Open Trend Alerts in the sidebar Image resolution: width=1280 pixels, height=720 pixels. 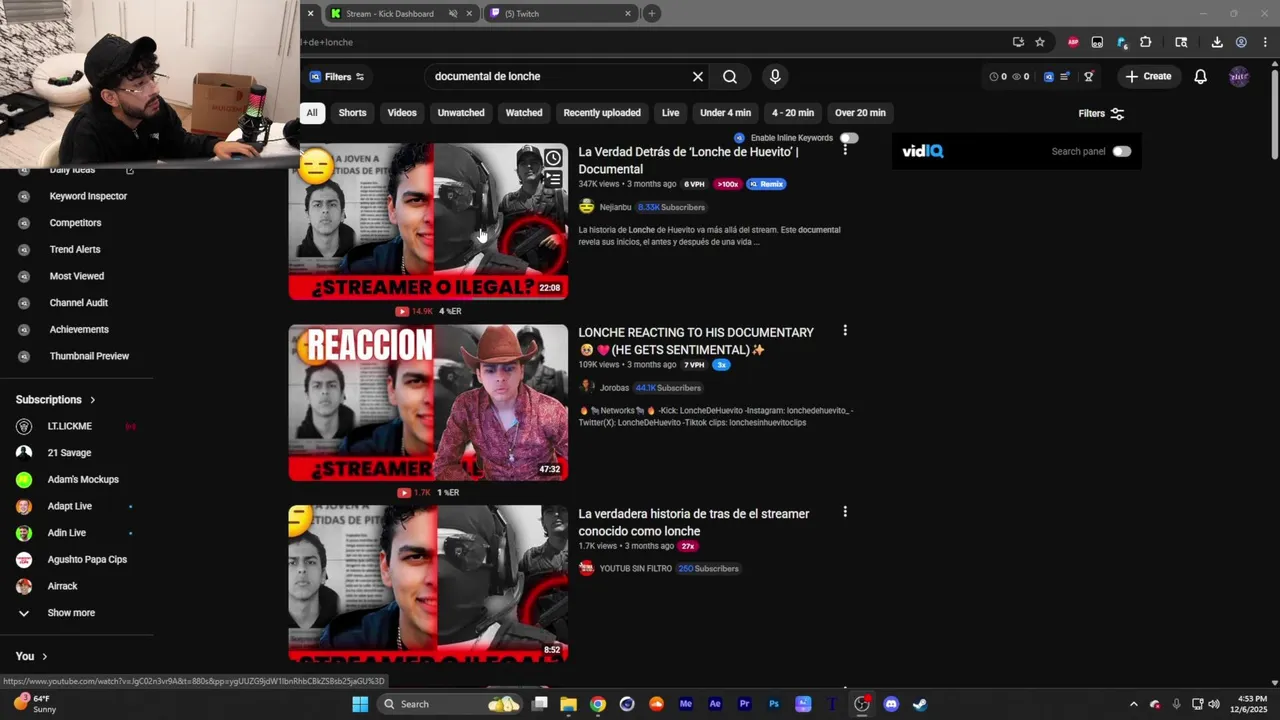(x=75, y=249)
